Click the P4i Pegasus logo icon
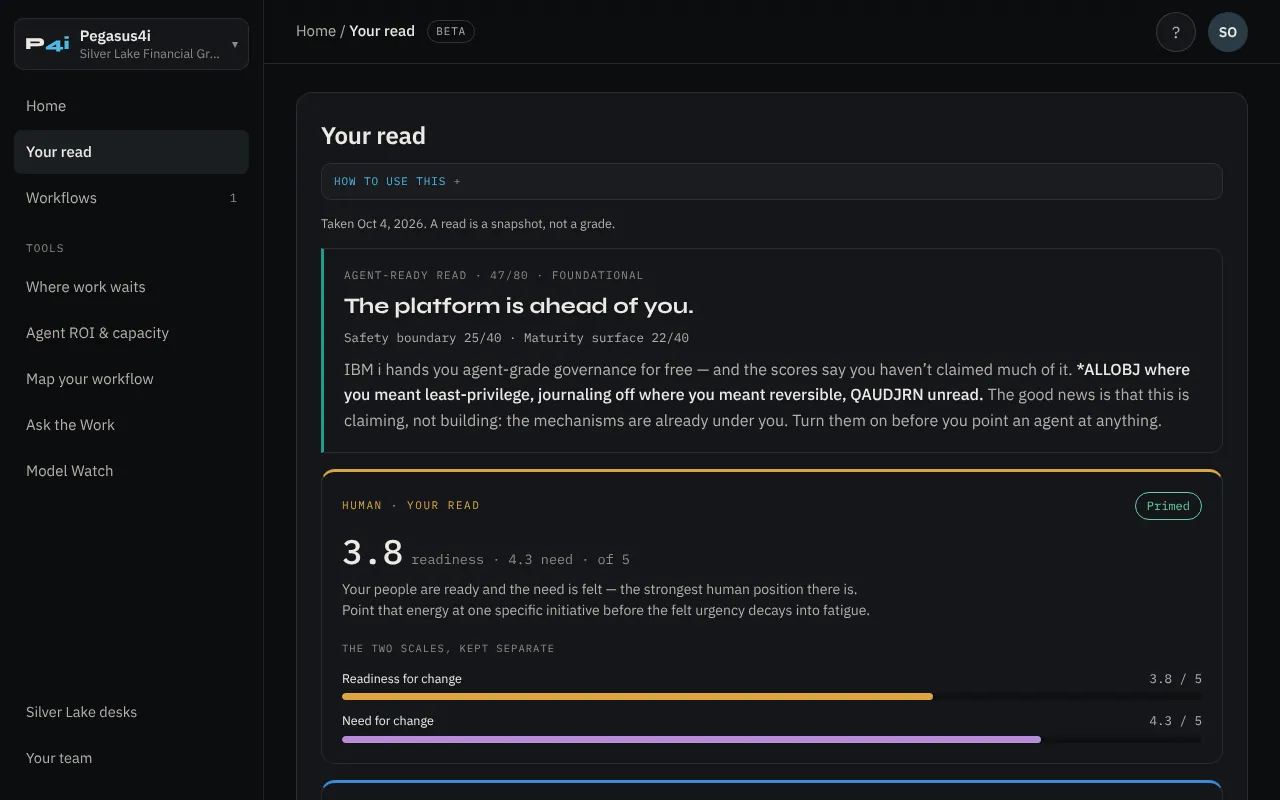 (x=48, y=44)
